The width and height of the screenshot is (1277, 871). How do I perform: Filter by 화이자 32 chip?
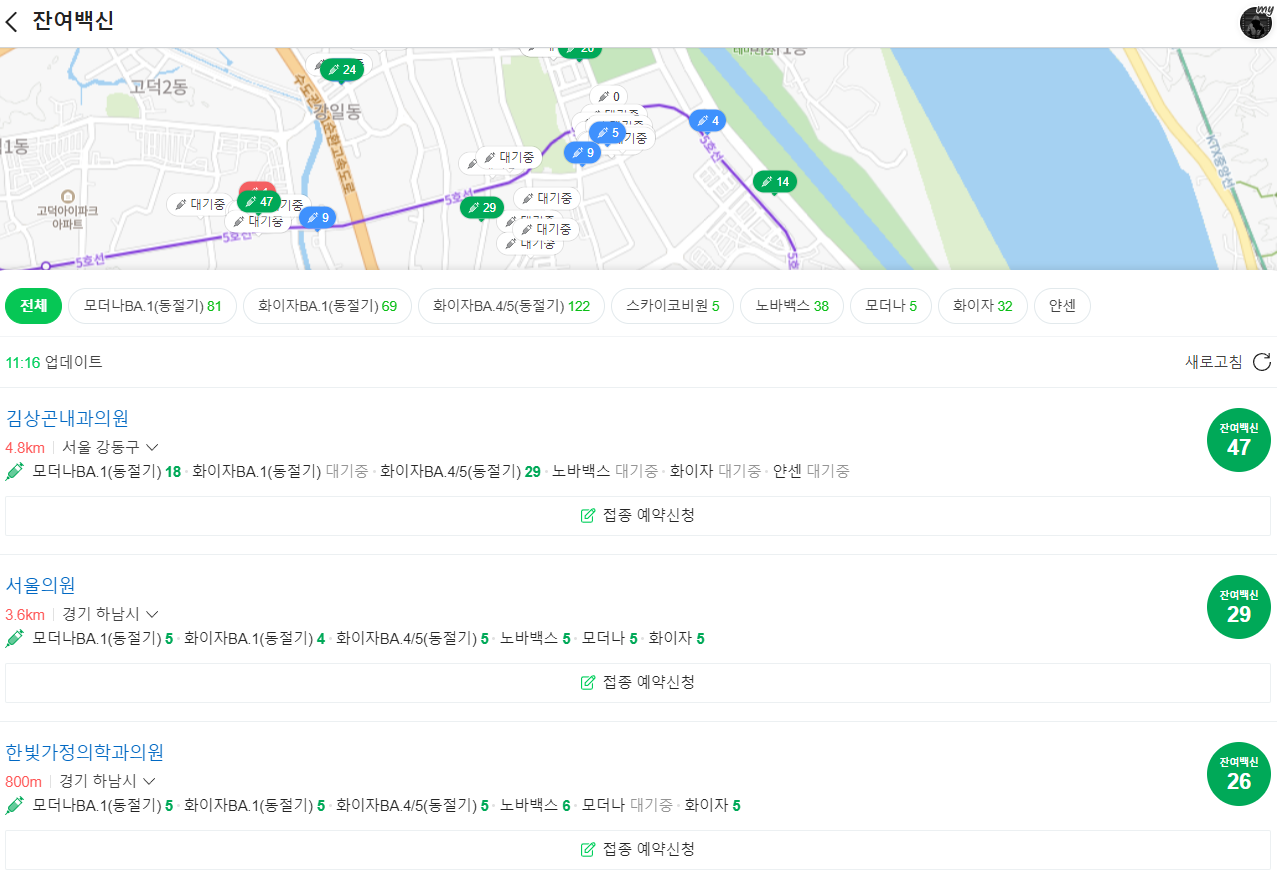point(983,306)
